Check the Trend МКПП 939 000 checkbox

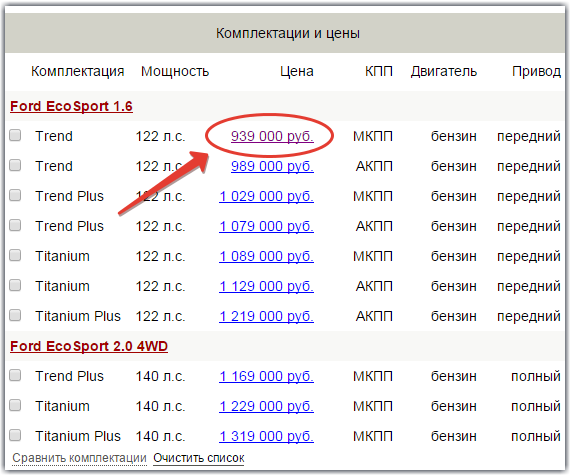[x=15, y=135]
